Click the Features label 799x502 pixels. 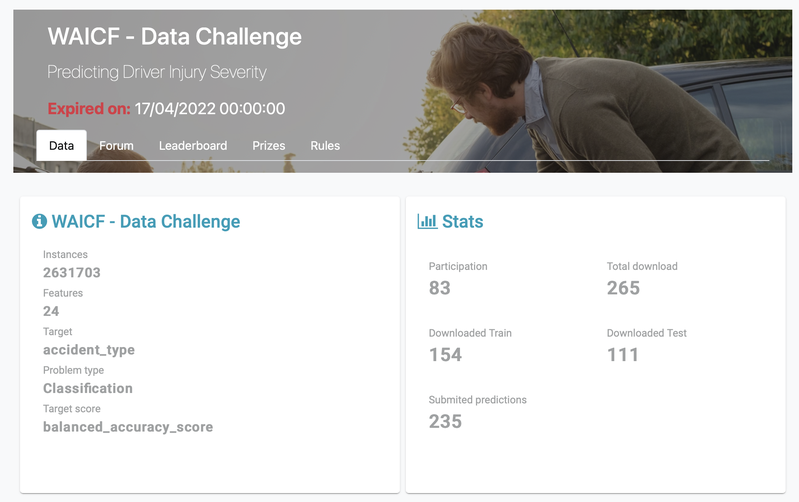click(x=63, y=293)
